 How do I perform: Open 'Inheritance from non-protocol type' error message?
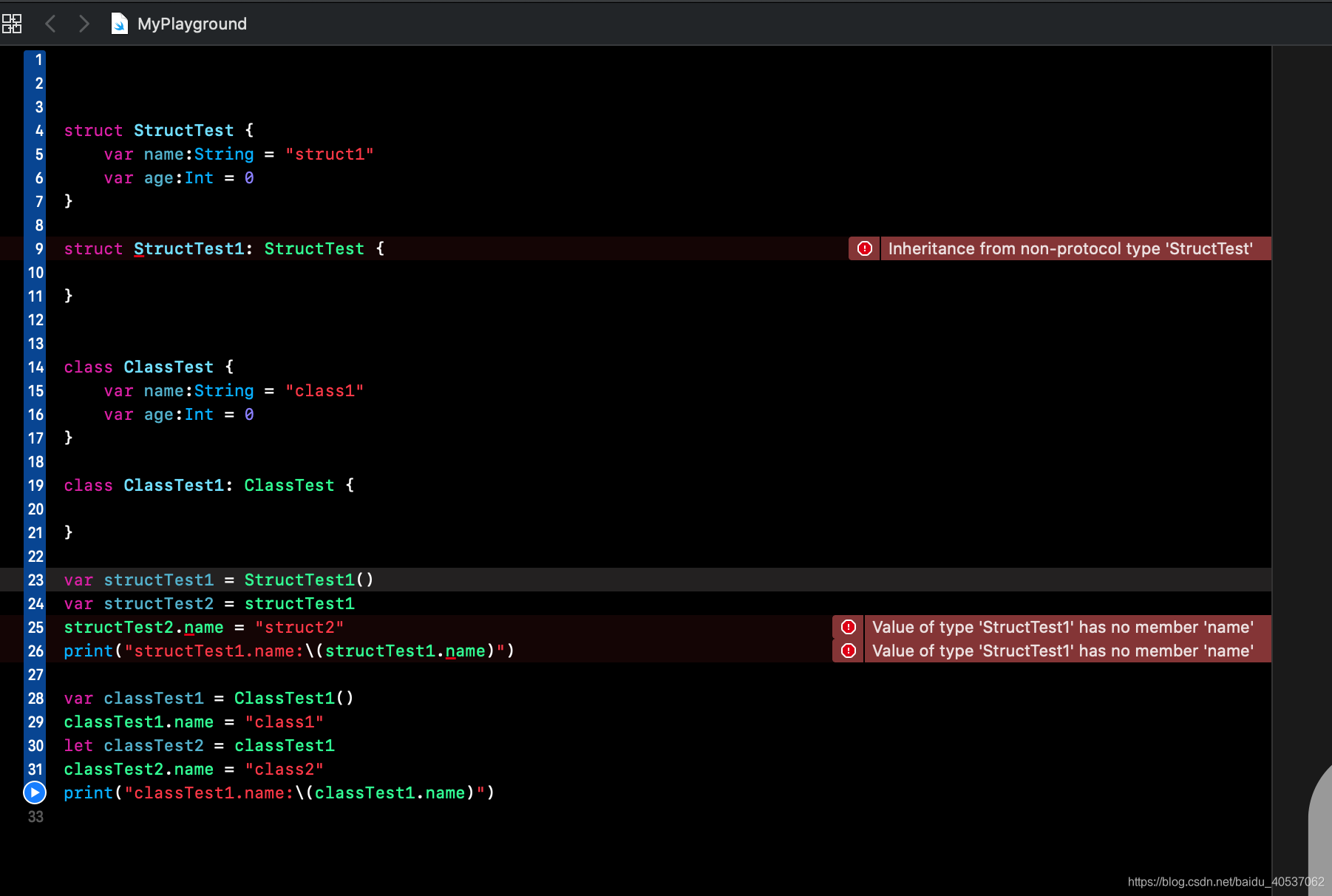[x=1070, y=248]
